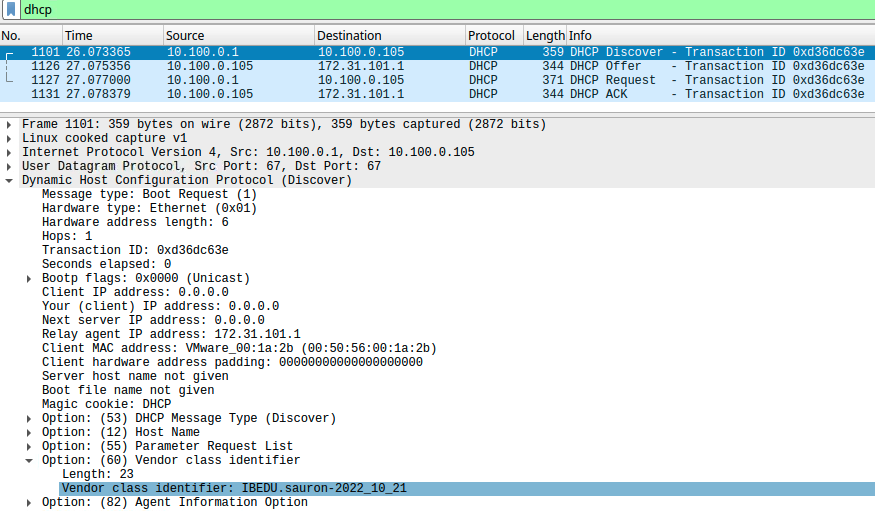Expand Option (55) Parameter Request List
Image resolution: width=875 pixels, height=511 pixels.
tap(30, 447)
